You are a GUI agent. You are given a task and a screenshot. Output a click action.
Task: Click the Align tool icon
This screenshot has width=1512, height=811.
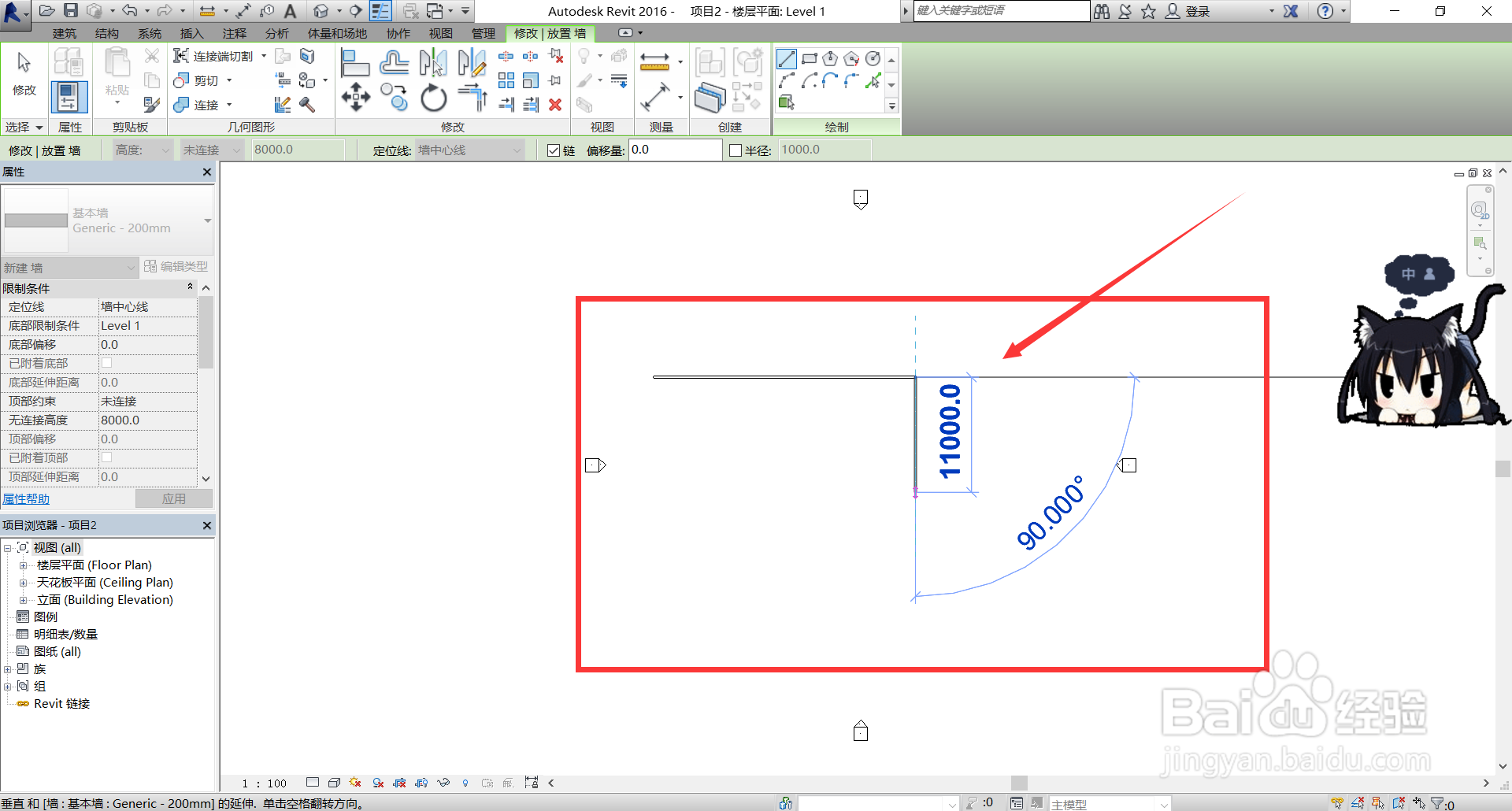tap(355, 62)
